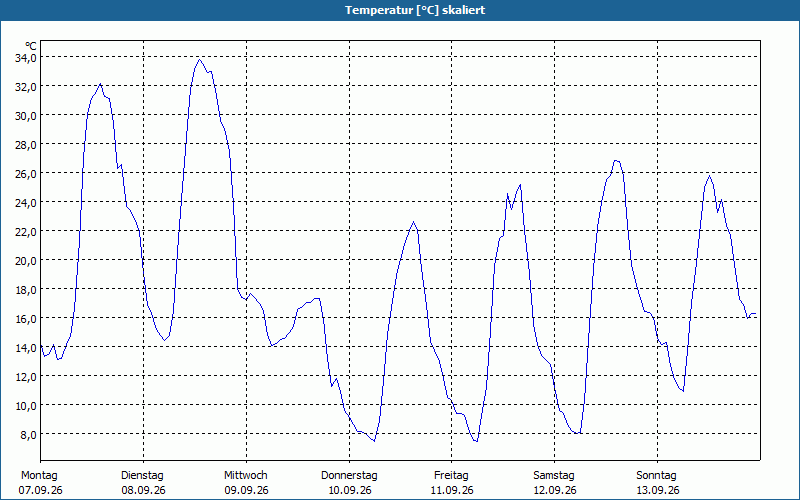Screen dimensions: 800x500
Task: Click the 32,0 y-axis label
Action: click(x=26, y=87)
